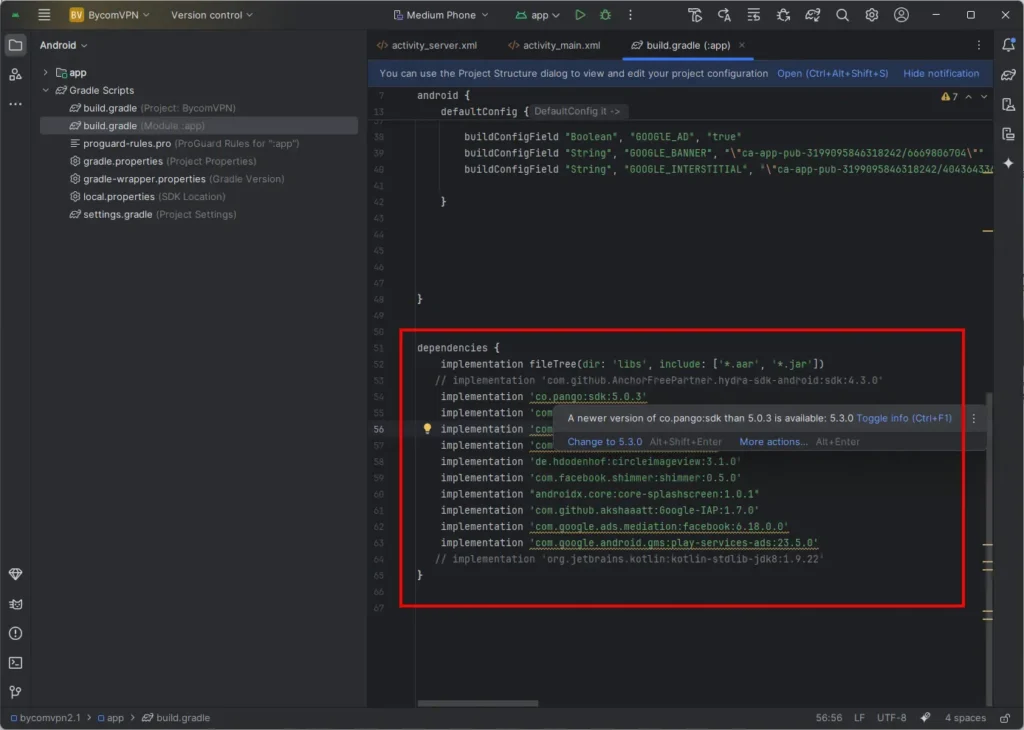This screenshot has width=1024, height=730.
Task: Click the 56:56 cursor position indicator
Action: (x=828, y=718)
